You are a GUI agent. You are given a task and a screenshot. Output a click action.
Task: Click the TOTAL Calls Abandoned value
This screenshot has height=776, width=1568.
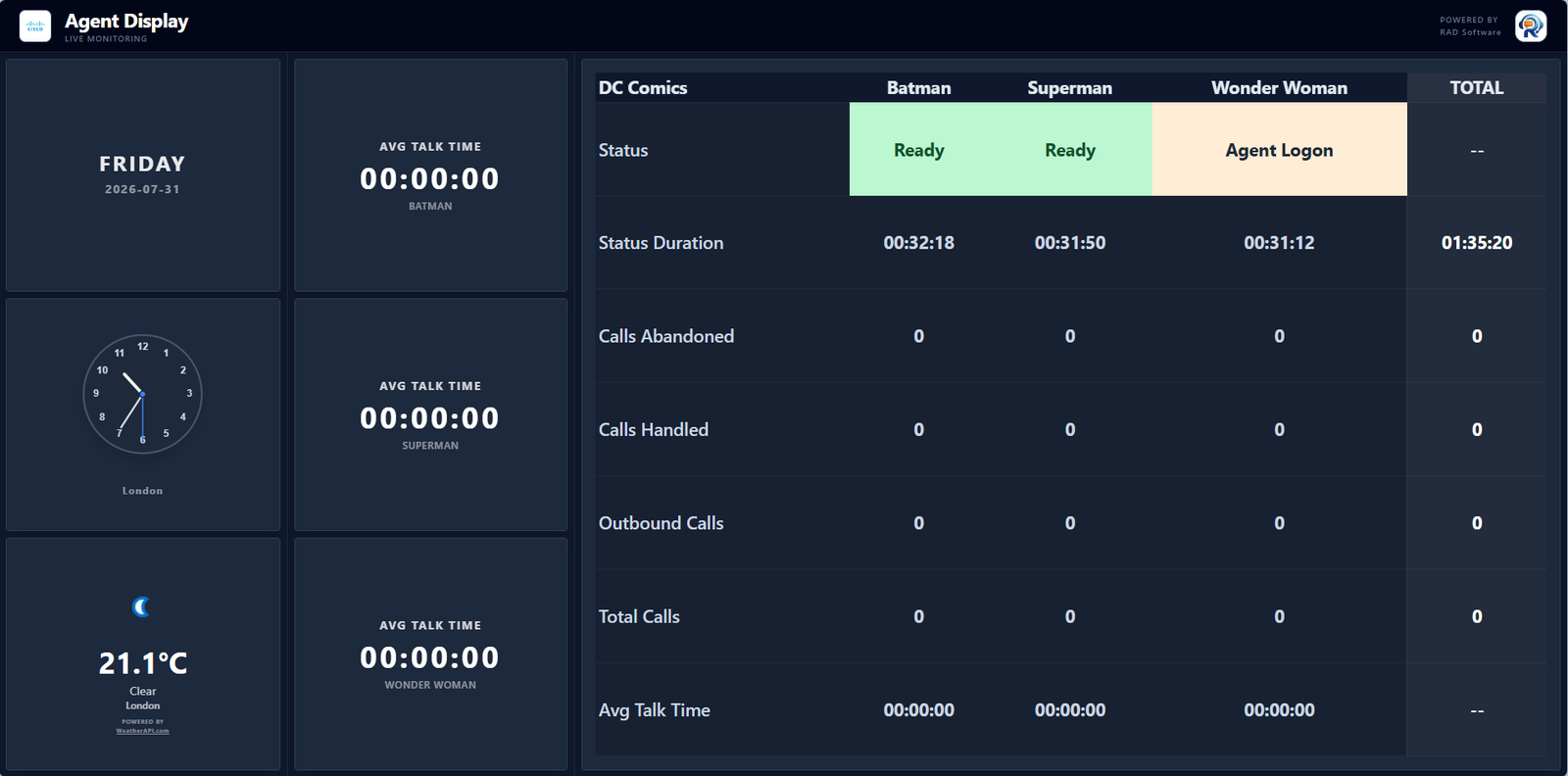pyautogui.click(x=1477, y=336)
